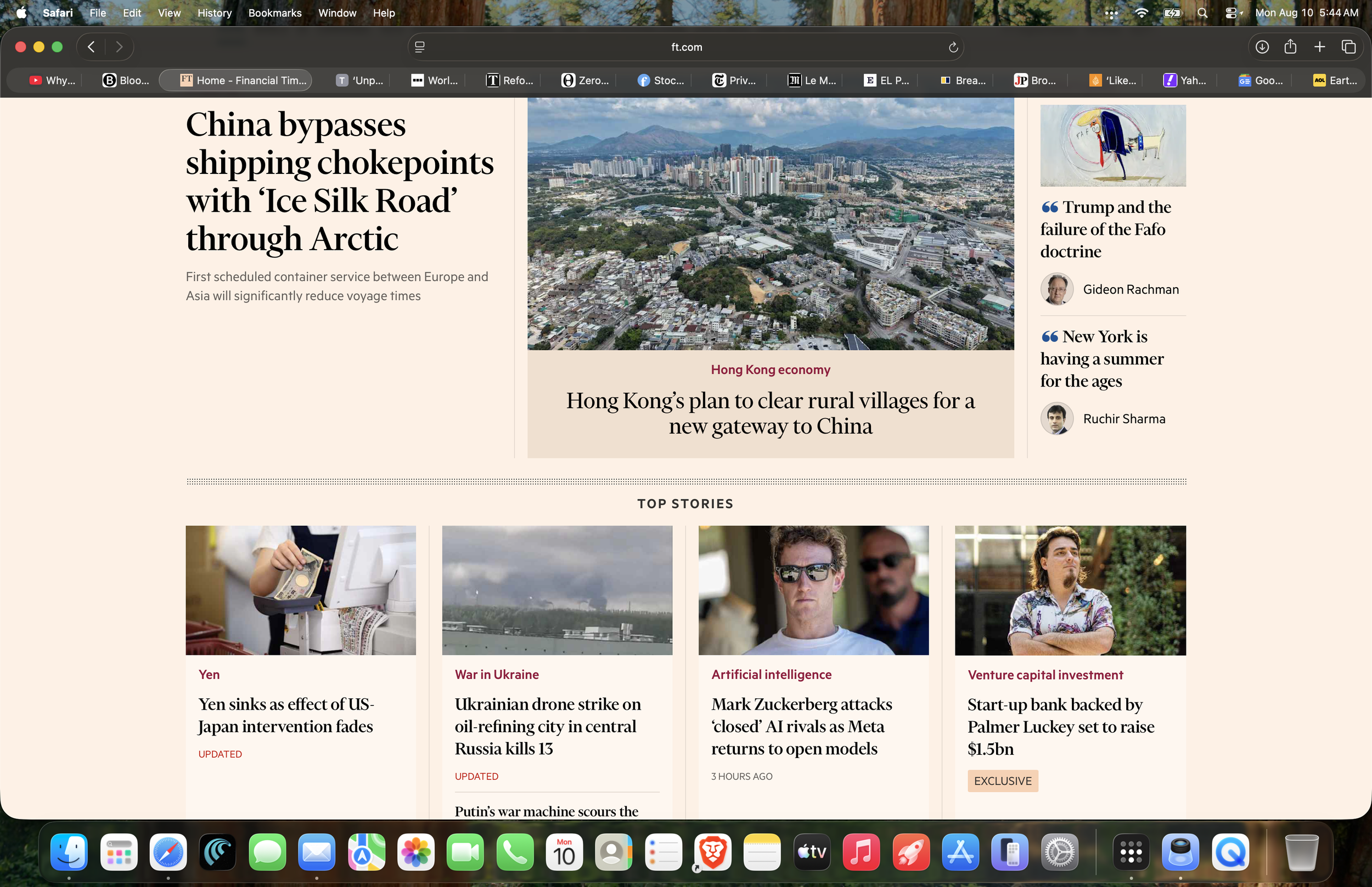This screenshot has width=1372, height=887.
Task: Switch to the Le Monde tab
Action: tap(812, 80)
